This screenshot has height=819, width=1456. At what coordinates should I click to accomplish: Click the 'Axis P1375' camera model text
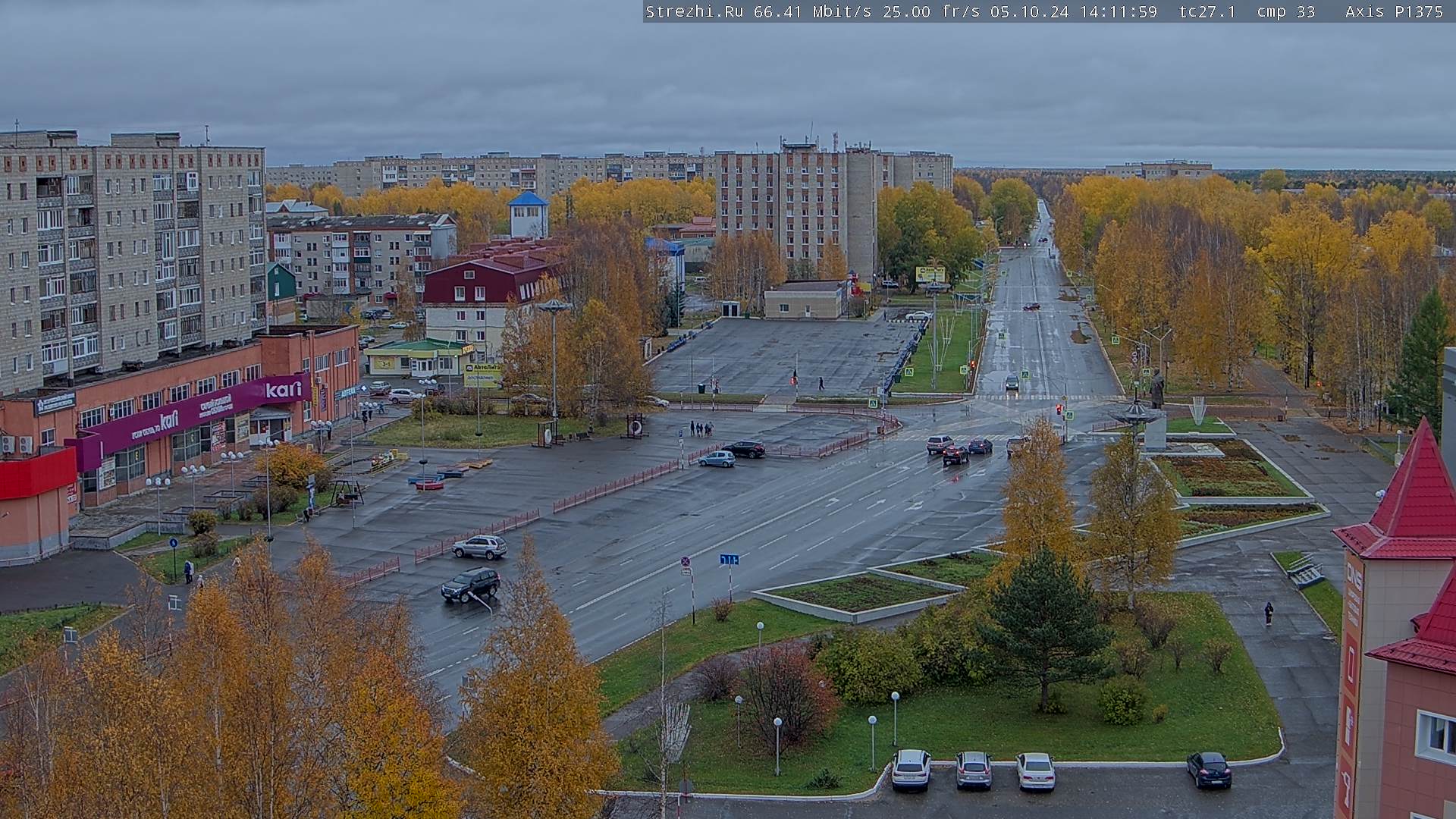point(1394,11)
